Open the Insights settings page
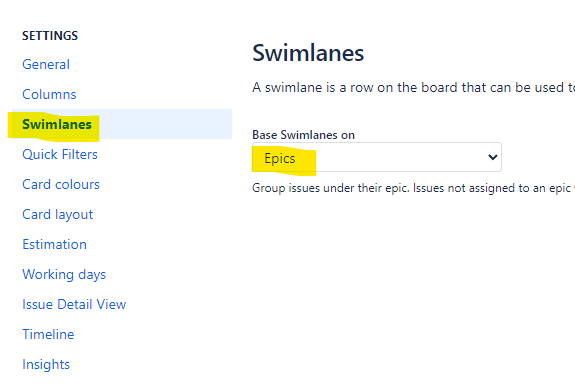This screenshot has height=386, width=575. 46,364
